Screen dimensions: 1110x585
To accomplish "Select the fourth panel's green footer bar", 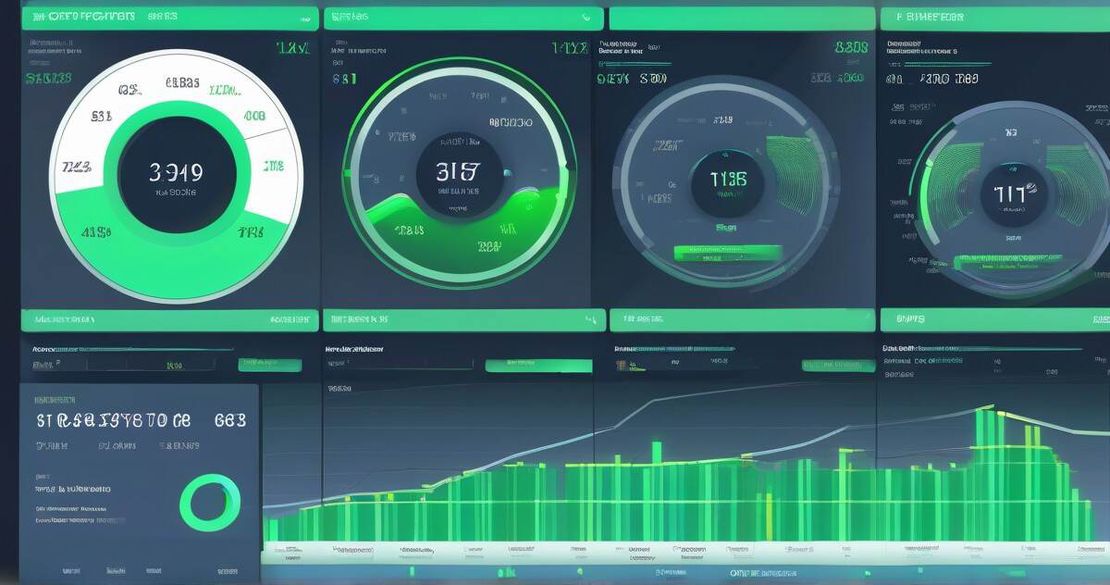I will click(x=994, y=320).
